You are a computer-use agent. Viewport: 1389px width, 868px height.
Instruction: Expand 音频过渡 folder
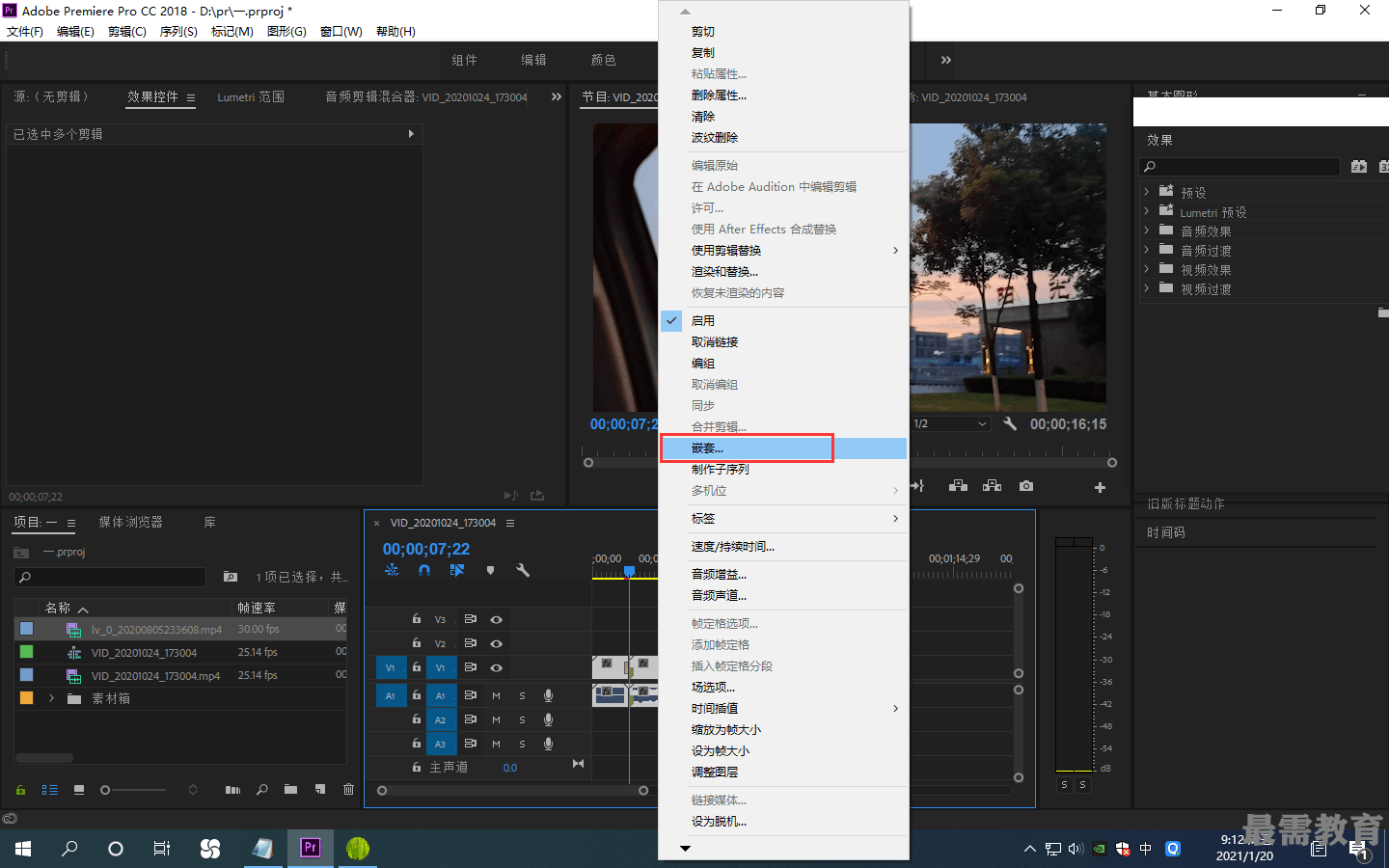(x=1146, y=250)
